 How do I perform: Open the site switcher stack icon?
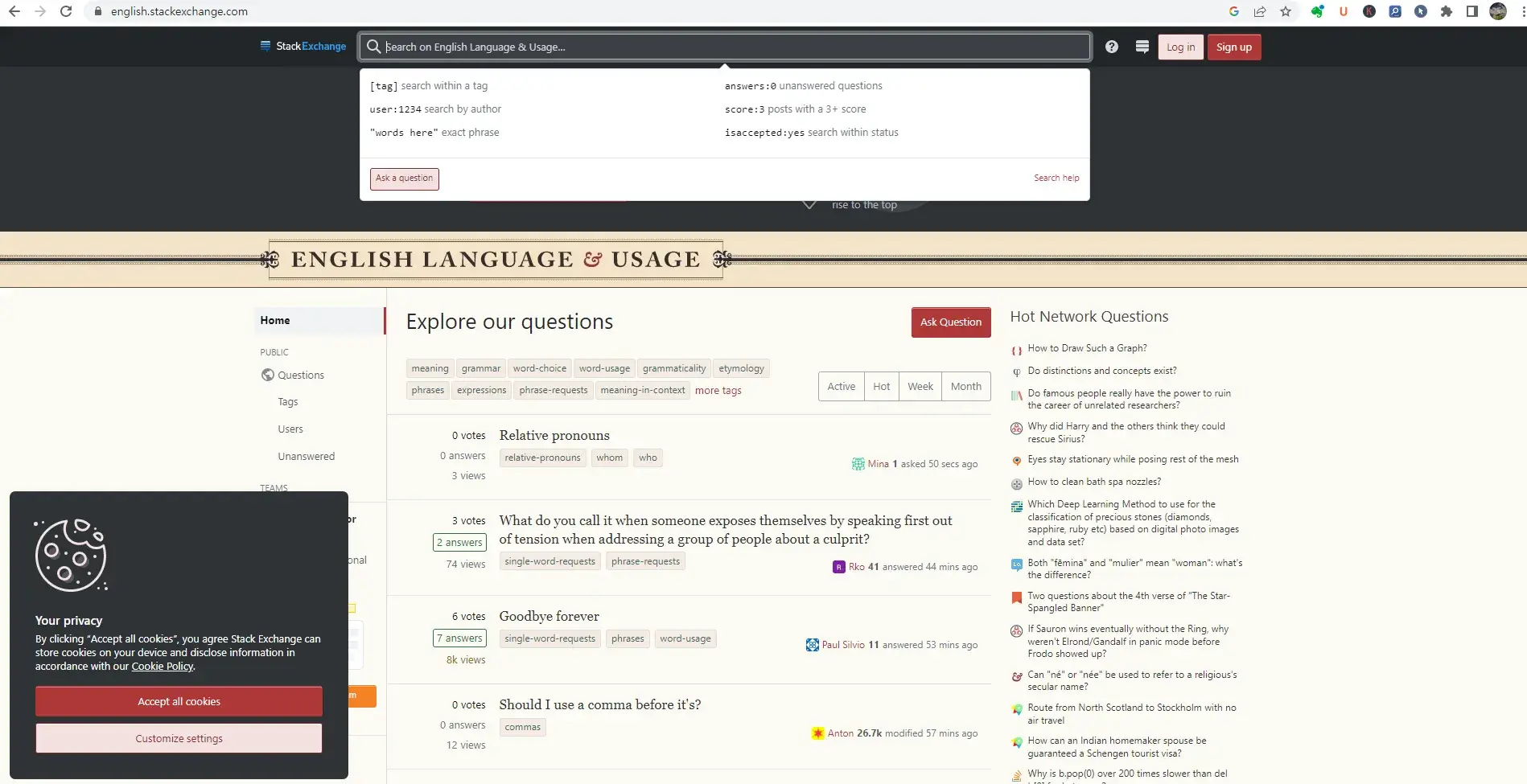pos(1142,47)
